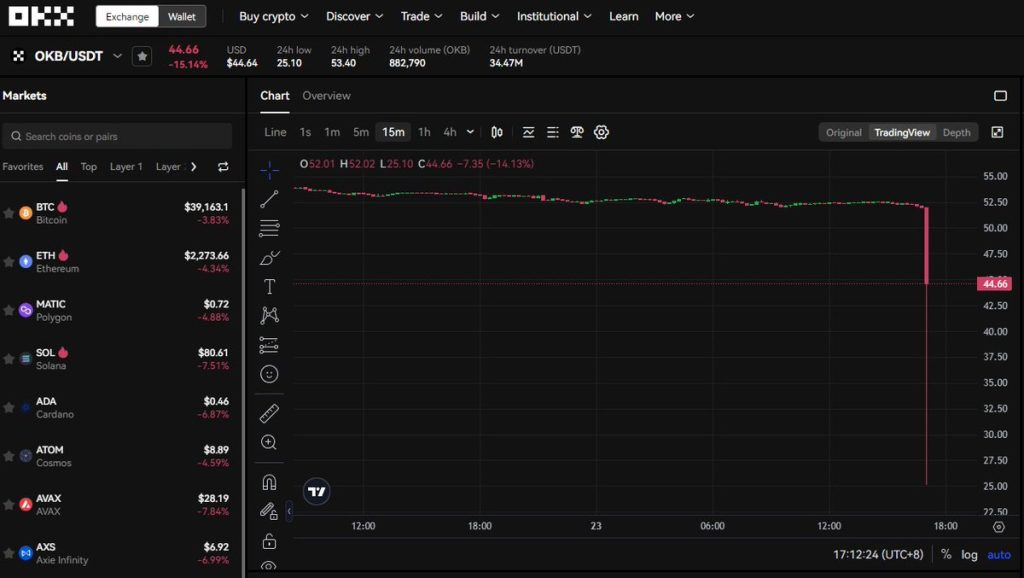The image size is (1024, 578).
Task: Select the Text annotation tool
Action: coord(269,287)
